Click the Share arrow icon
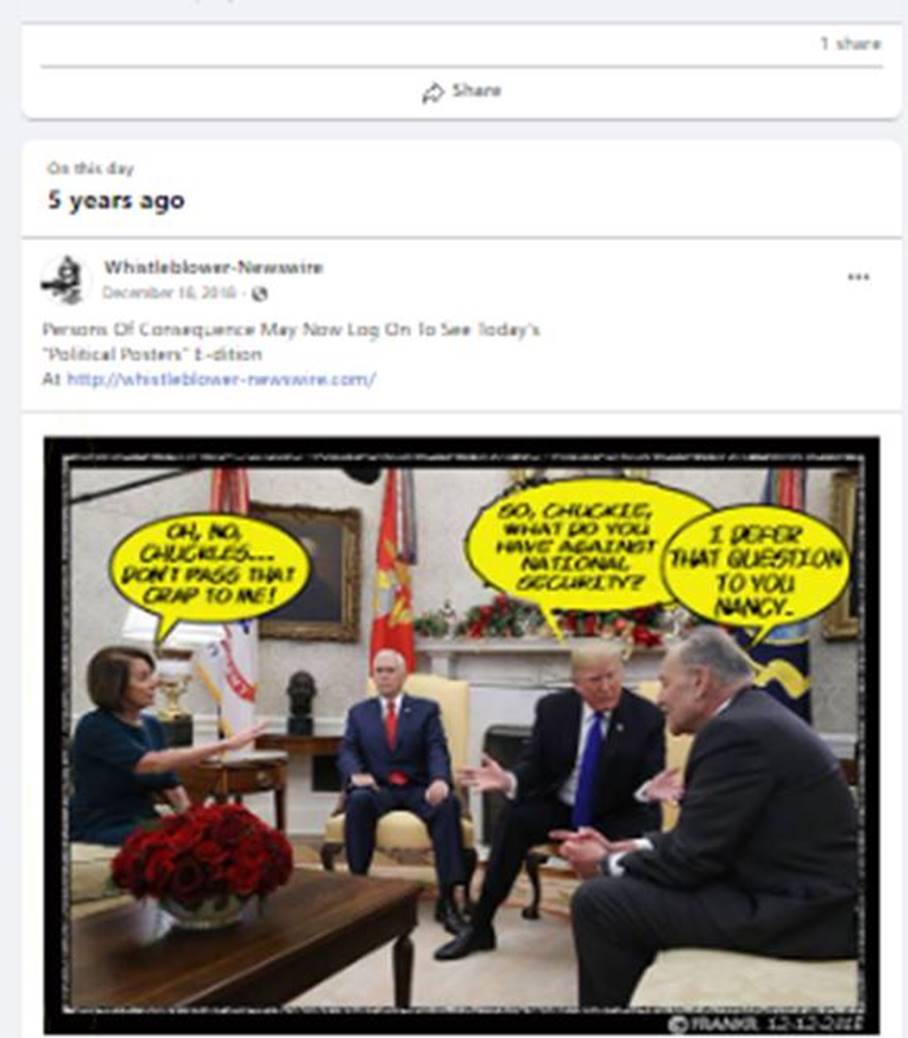Viewport: 908px width, 1038px height. [x=433, y=93]
